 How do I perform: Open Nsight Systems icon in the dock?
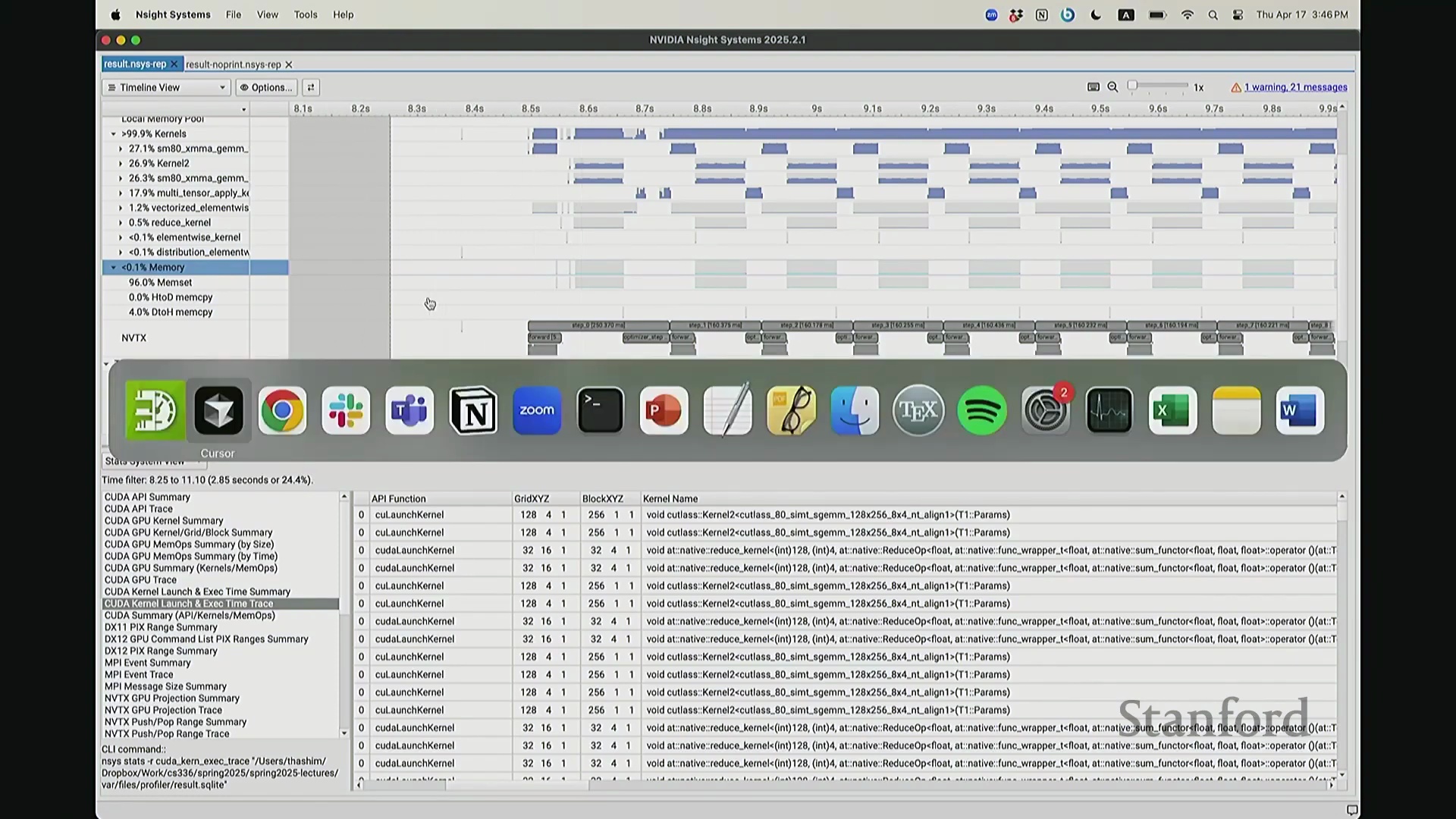coord(155,410)
